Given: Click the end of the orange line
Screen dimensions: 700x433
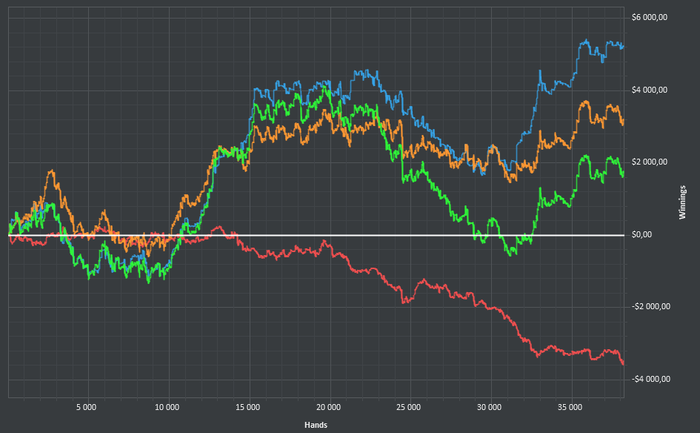Looking at the screenshot, I should [623, 122].
